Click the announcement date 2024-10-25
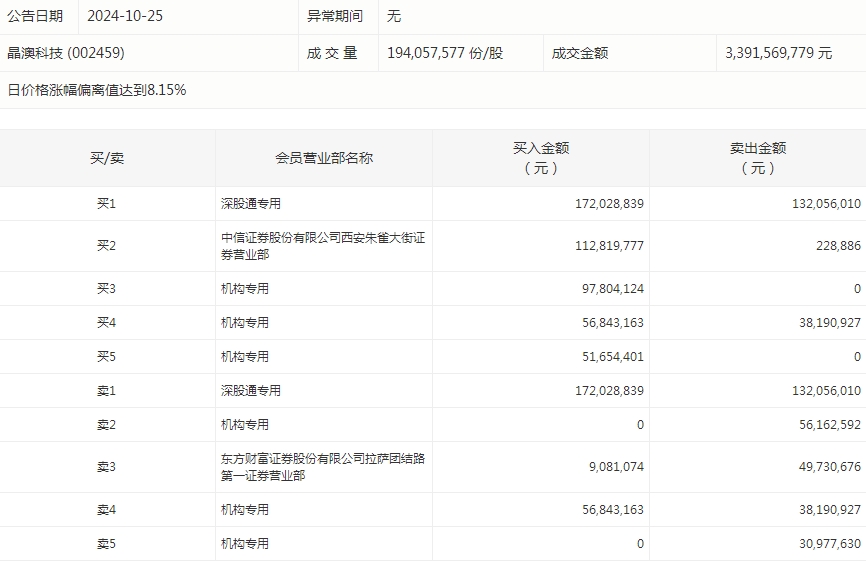This screenshot has width=866, height=563. [x=125, y=16]
